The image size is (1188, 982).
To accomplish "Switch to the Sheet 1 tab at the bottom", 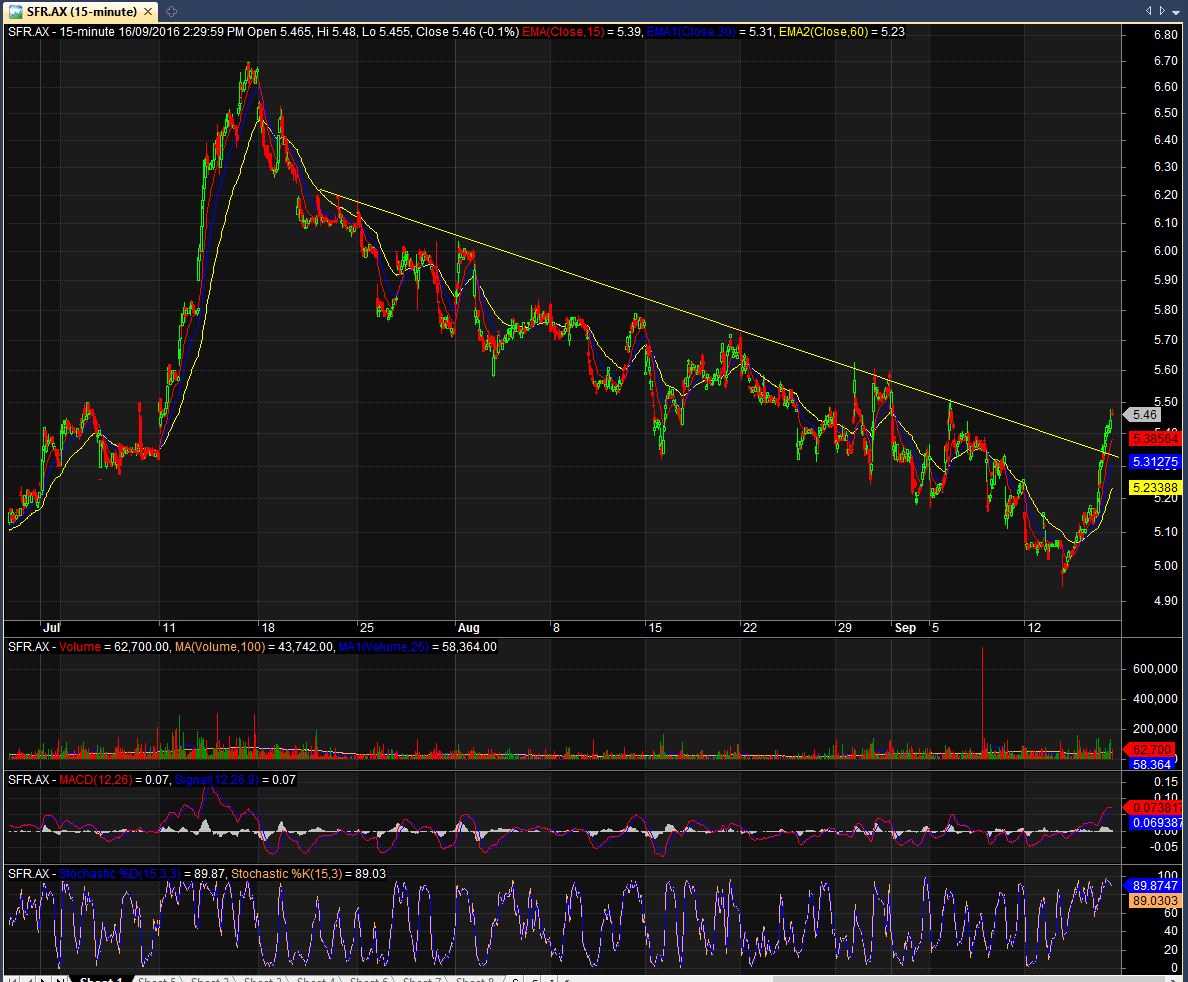I will pos(101,978).
